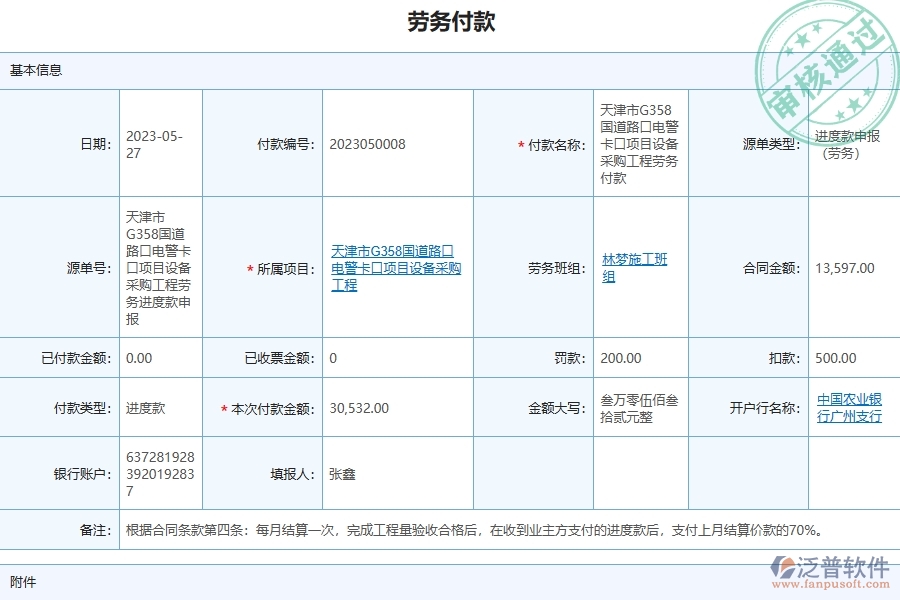Open the 中国农业银行广州支行 bank link

tap(847, 408)
